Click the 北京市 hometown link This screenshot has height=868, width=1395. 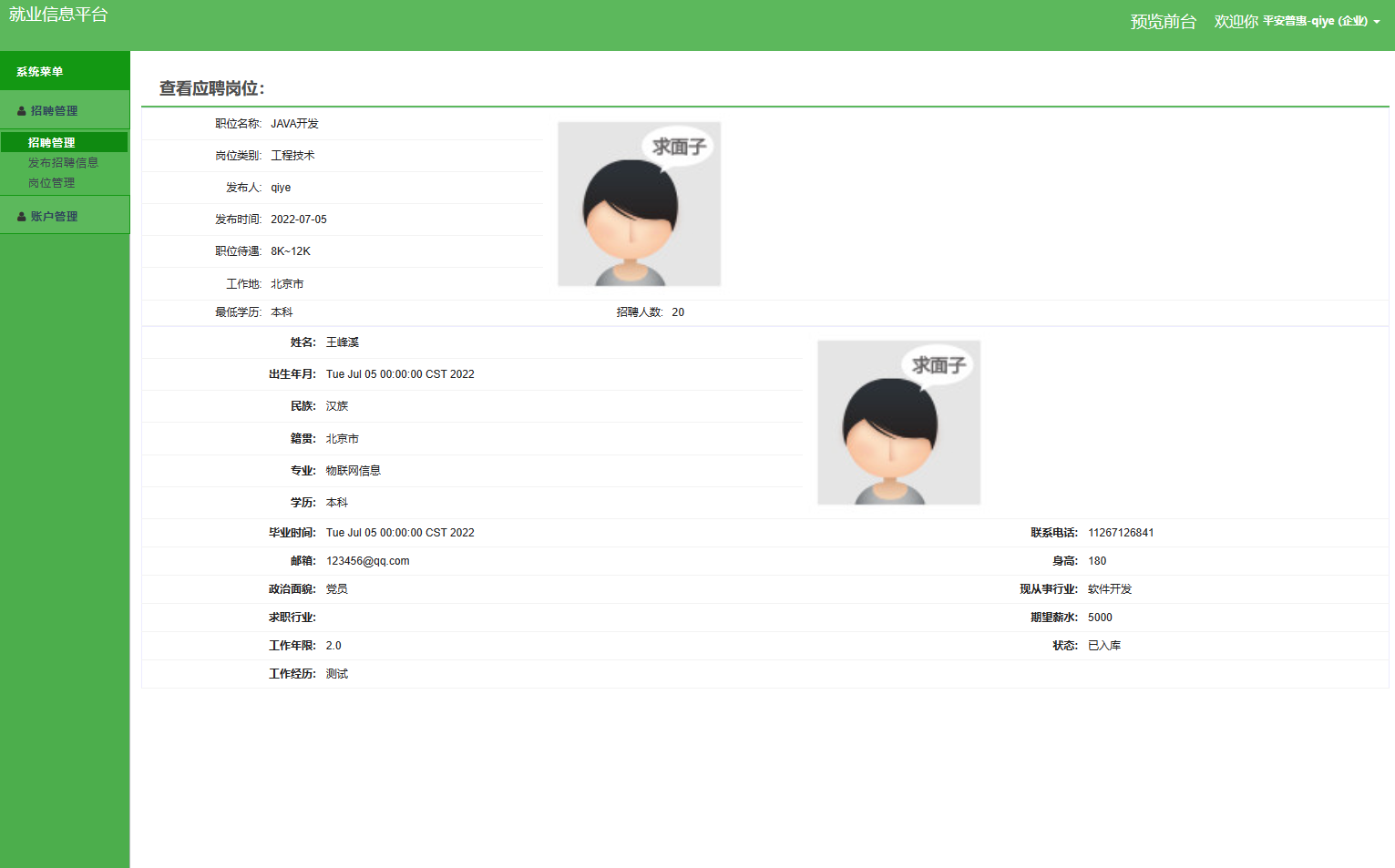(341, 438)
